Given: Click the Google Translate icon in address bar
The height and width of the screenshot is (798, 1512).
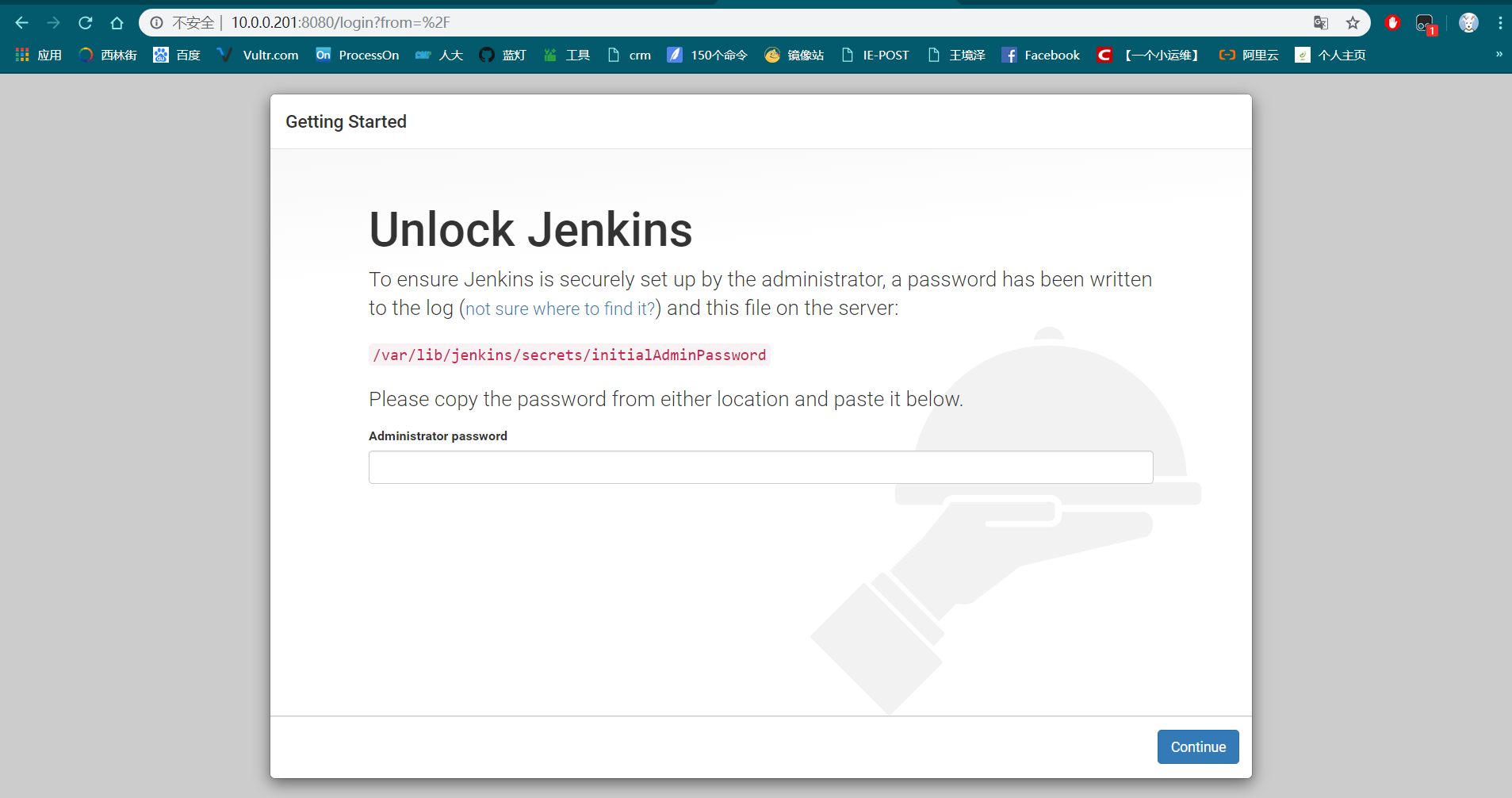Looking at the screenshot, I should pos(1320,23).
